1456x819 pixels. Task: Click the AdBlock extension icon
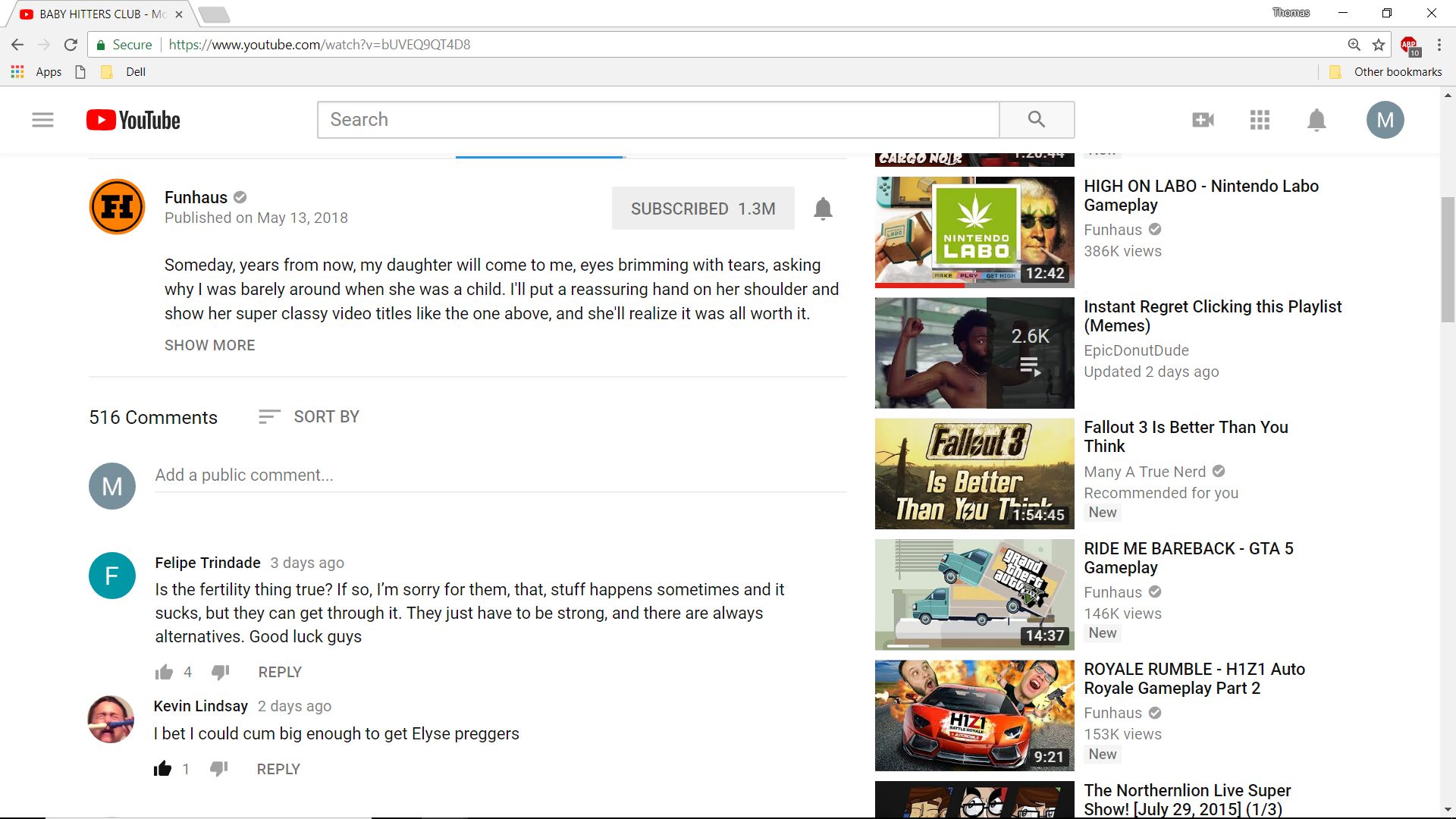(x=1409, y=45)
